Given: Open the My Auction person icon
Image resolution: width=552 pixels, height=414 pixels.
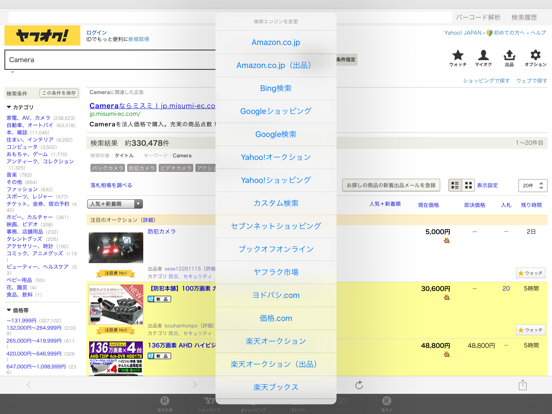Looking at the screenshot, I should coord(483,58).
